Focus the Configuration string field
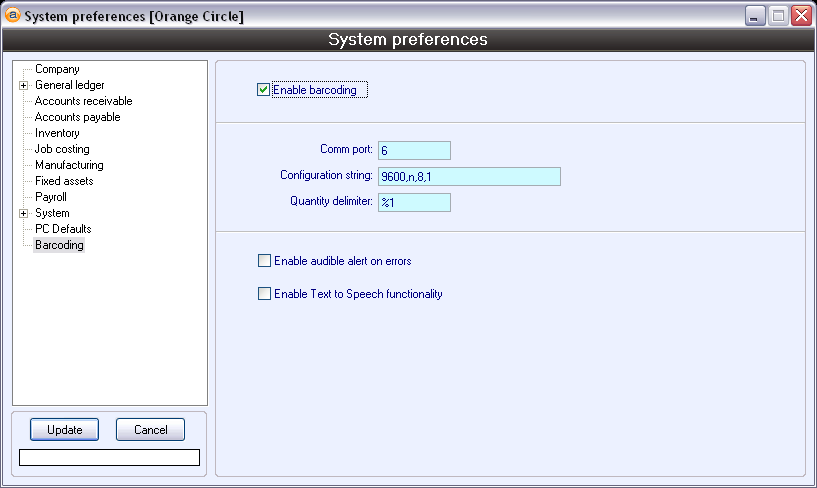 [x=468, y=177]
